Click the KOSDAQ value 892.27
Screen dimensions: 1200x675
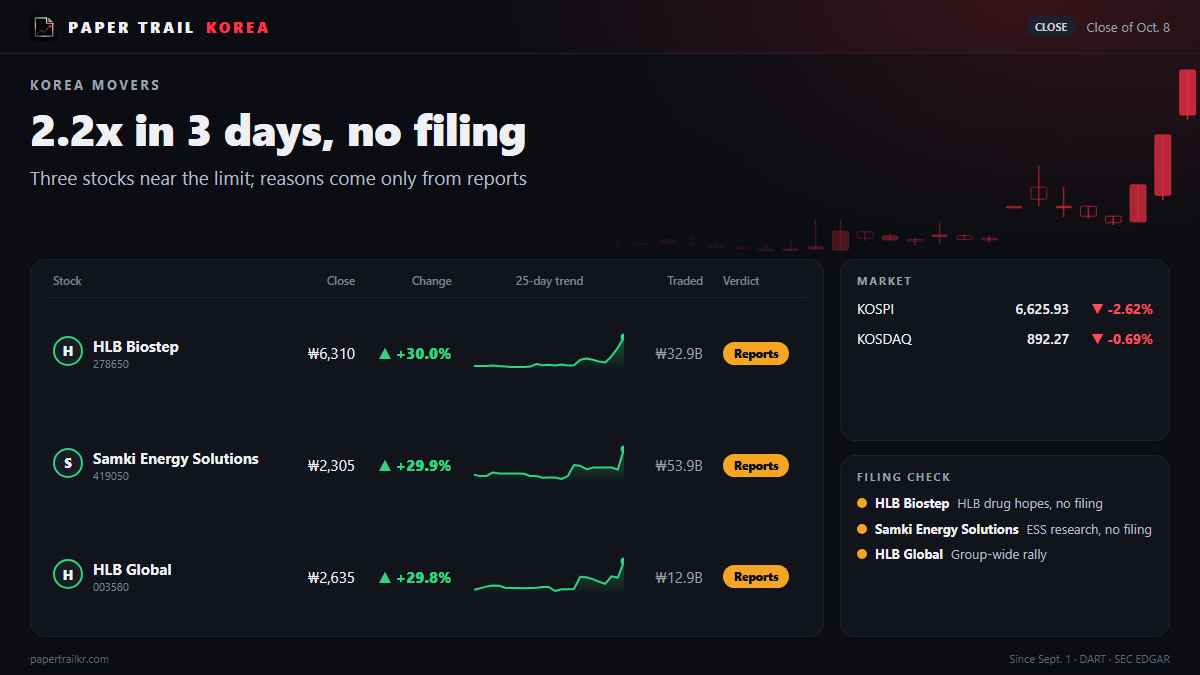(x=1048, y=339)
